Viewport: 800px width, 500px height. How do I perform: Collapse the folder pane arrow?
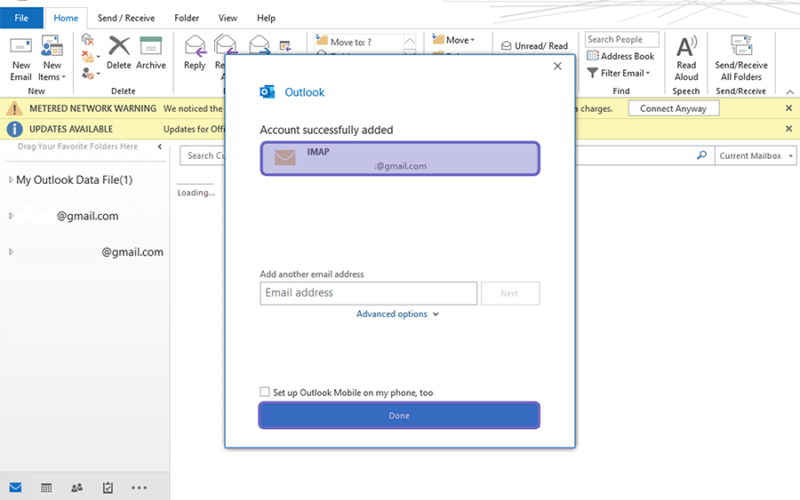160,146
